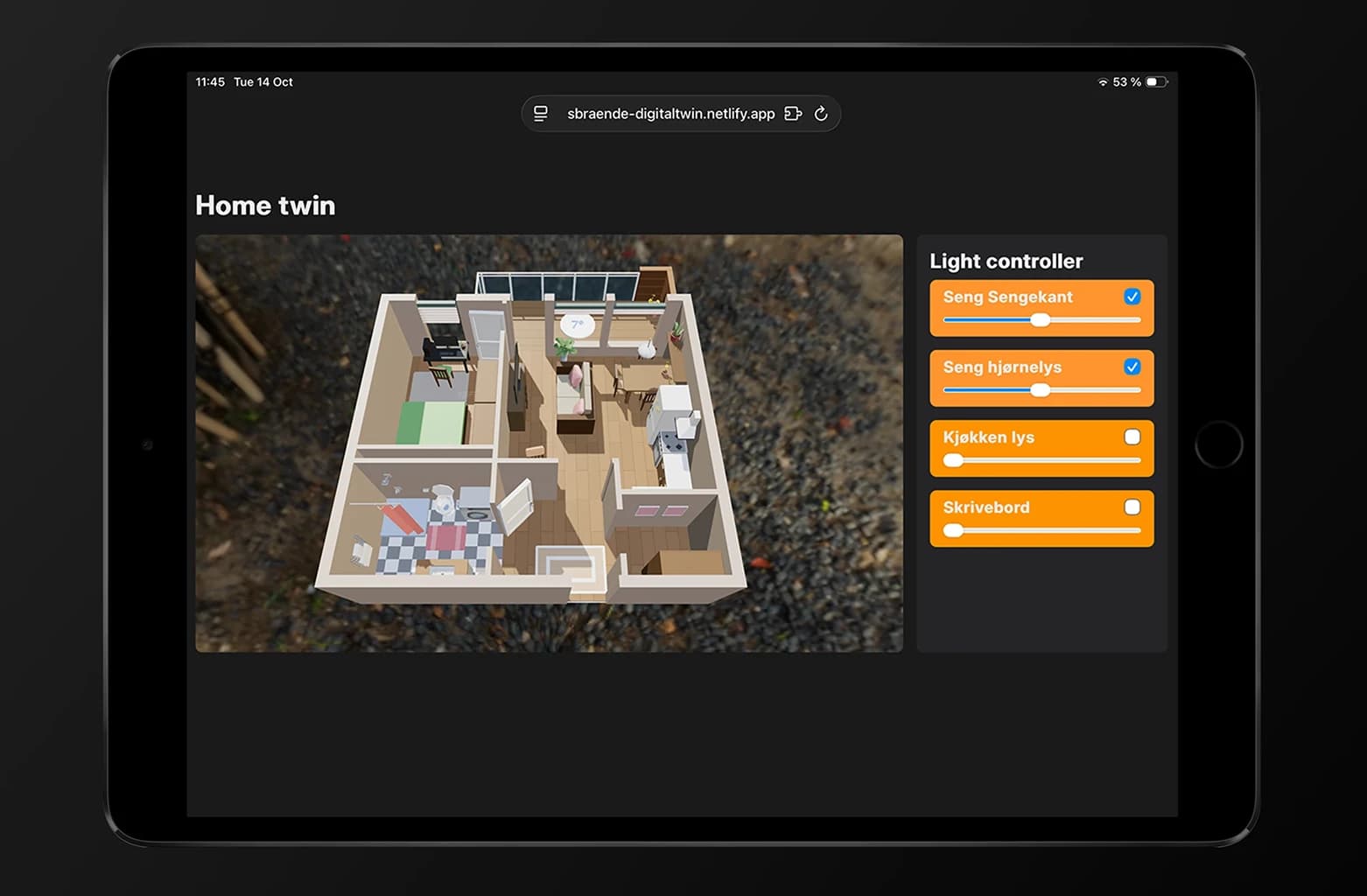The height and width of the screenshot is (896, 1367).
Task: Click the sofa in the living room view
Action: (x=578, y=391)
